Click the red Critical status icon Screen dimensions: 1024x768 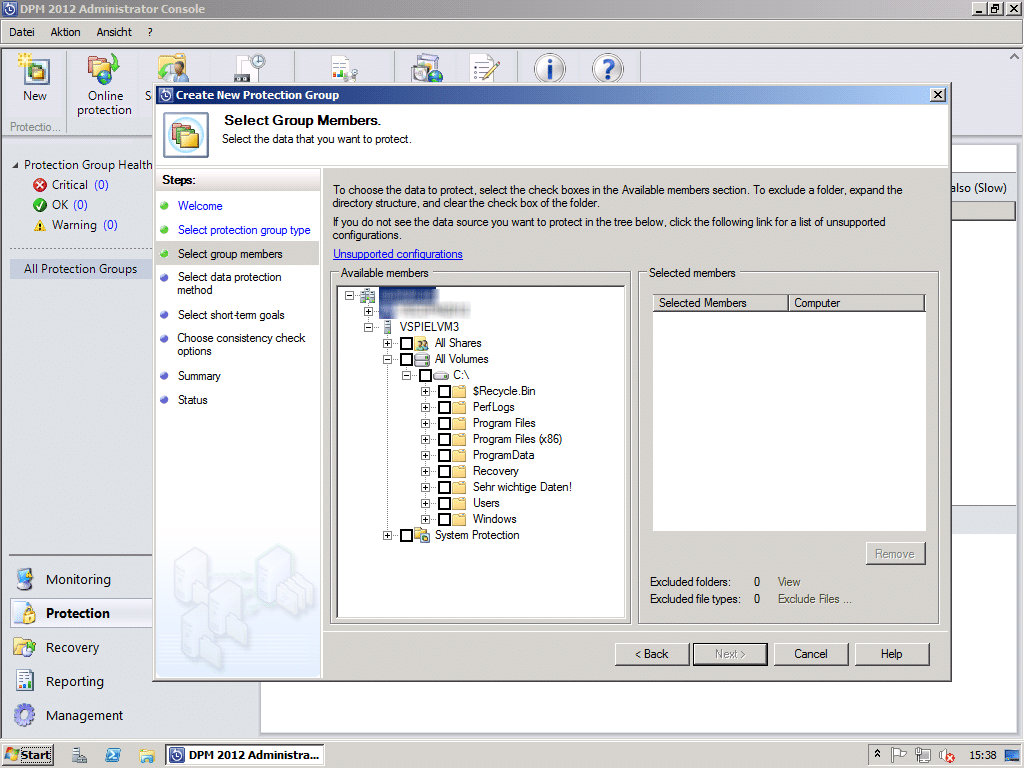point(40,185)
